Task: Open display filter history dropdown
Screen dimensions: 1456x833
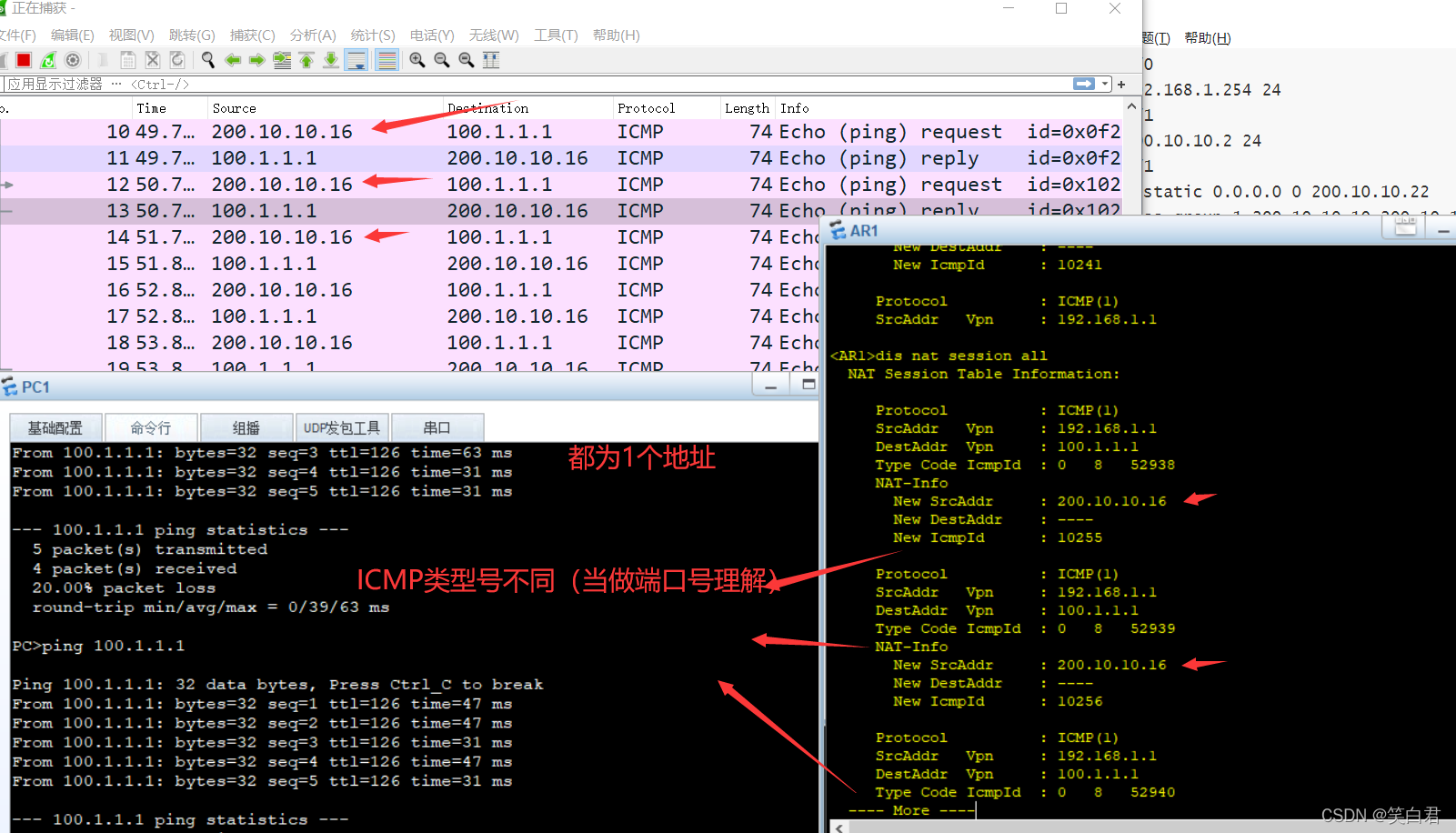Action: point(1105,84)
